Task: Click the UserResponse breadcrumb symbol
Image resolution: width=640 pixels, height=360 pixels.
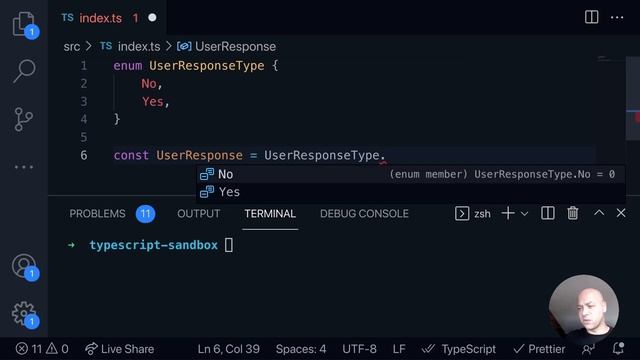Action: click(x=235, y=47)
